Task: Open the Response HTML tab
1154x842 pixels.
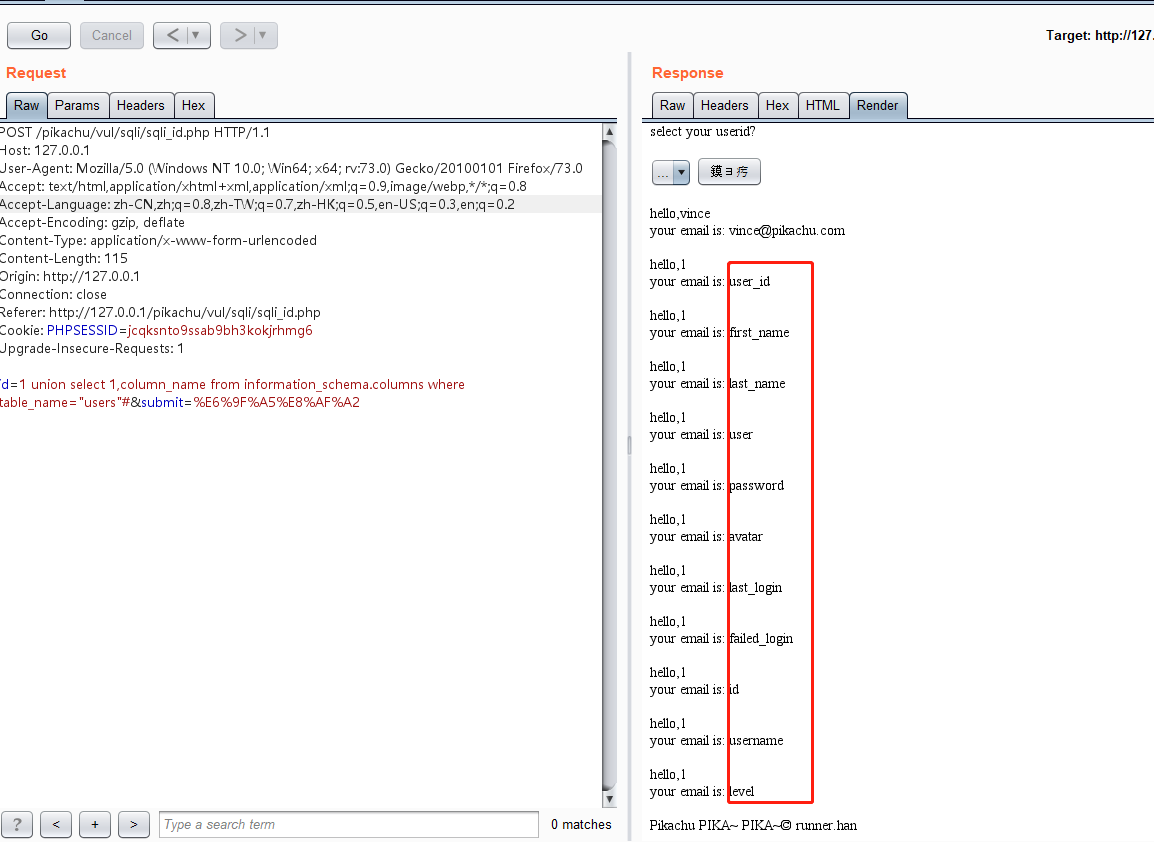Action: pos(822,105)
